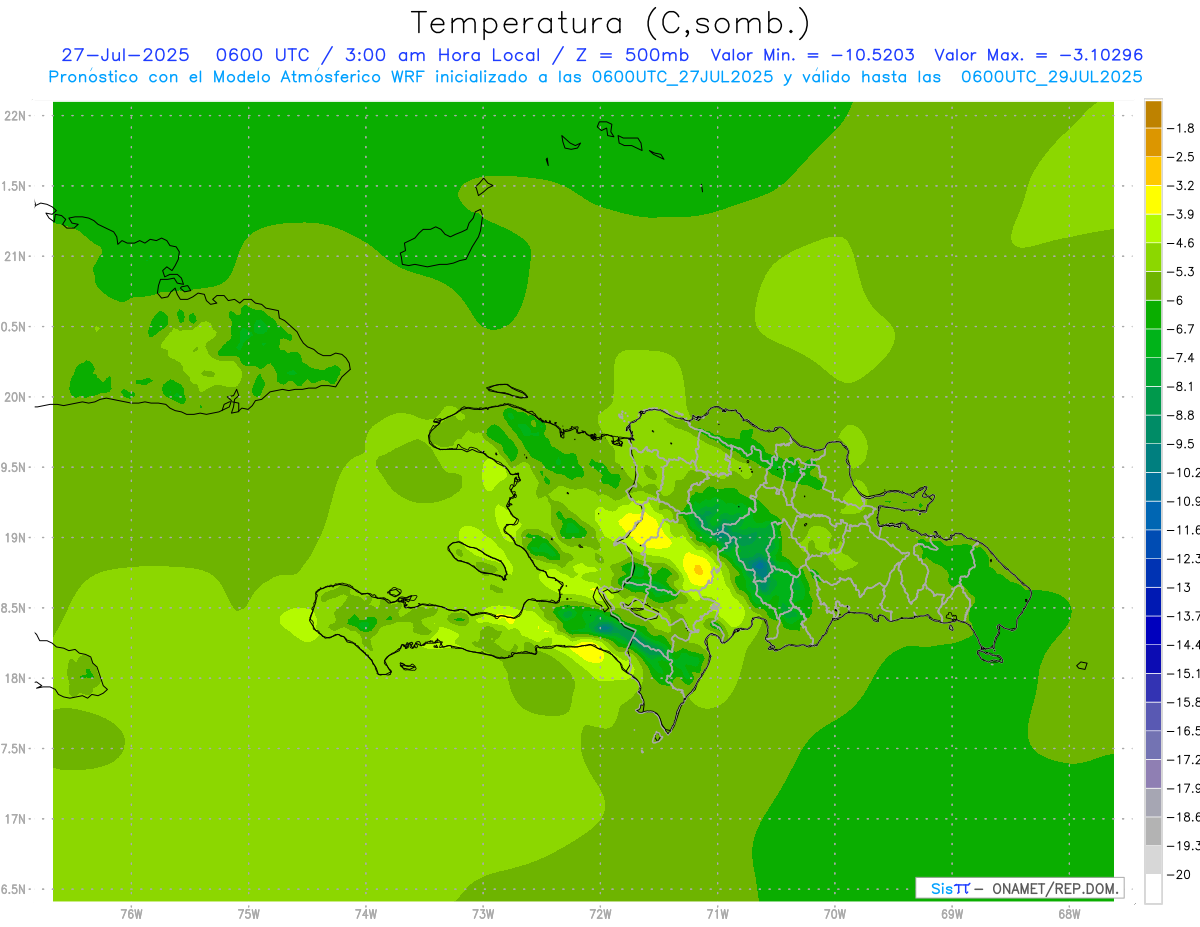Click the '-4.6' colorbar label
Screen dimensions: 1200x927
pyautogui.click(x=1183, y=243)
